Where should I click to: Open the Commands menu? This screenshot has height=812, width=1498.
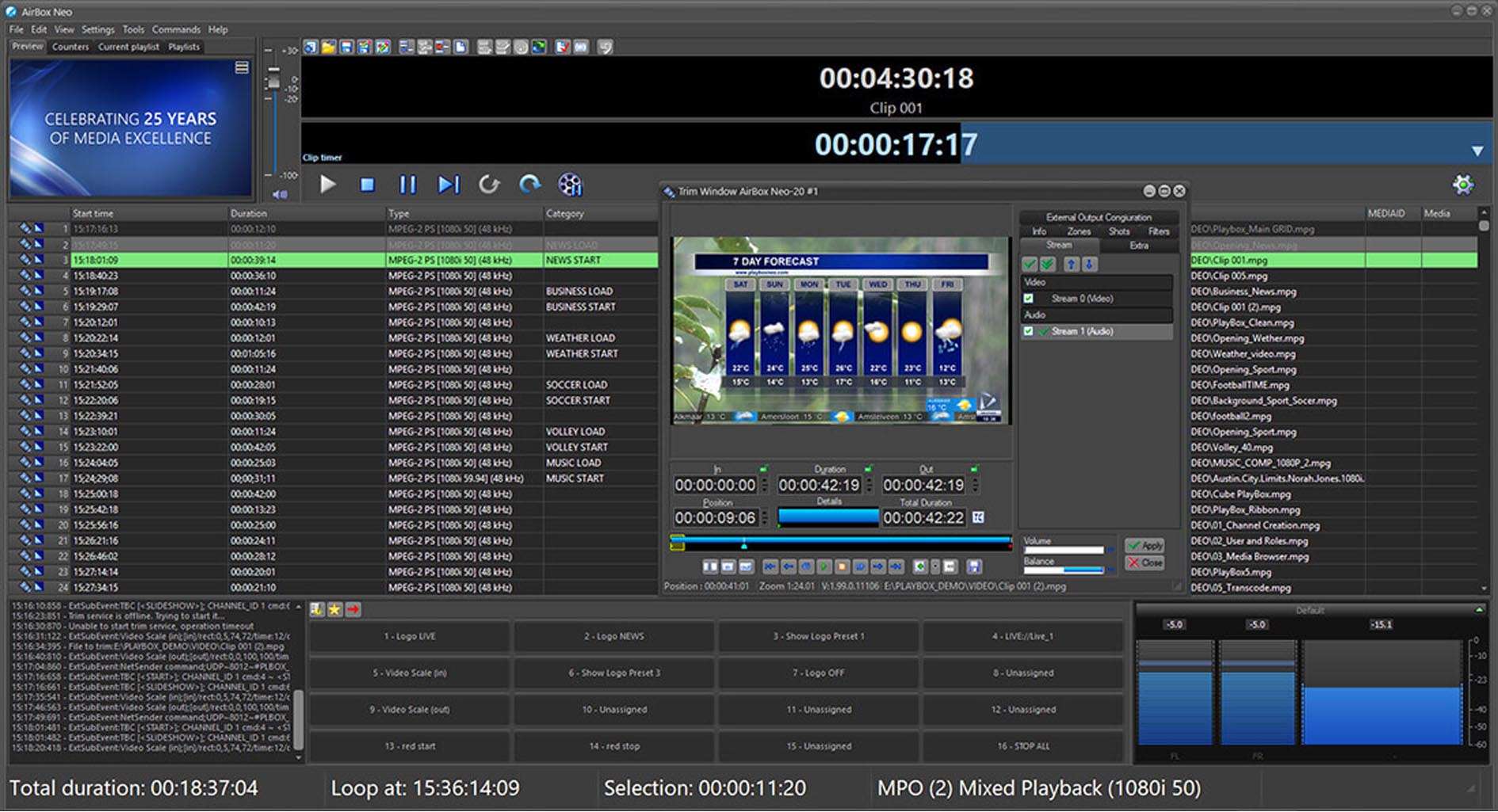(176, 29)
